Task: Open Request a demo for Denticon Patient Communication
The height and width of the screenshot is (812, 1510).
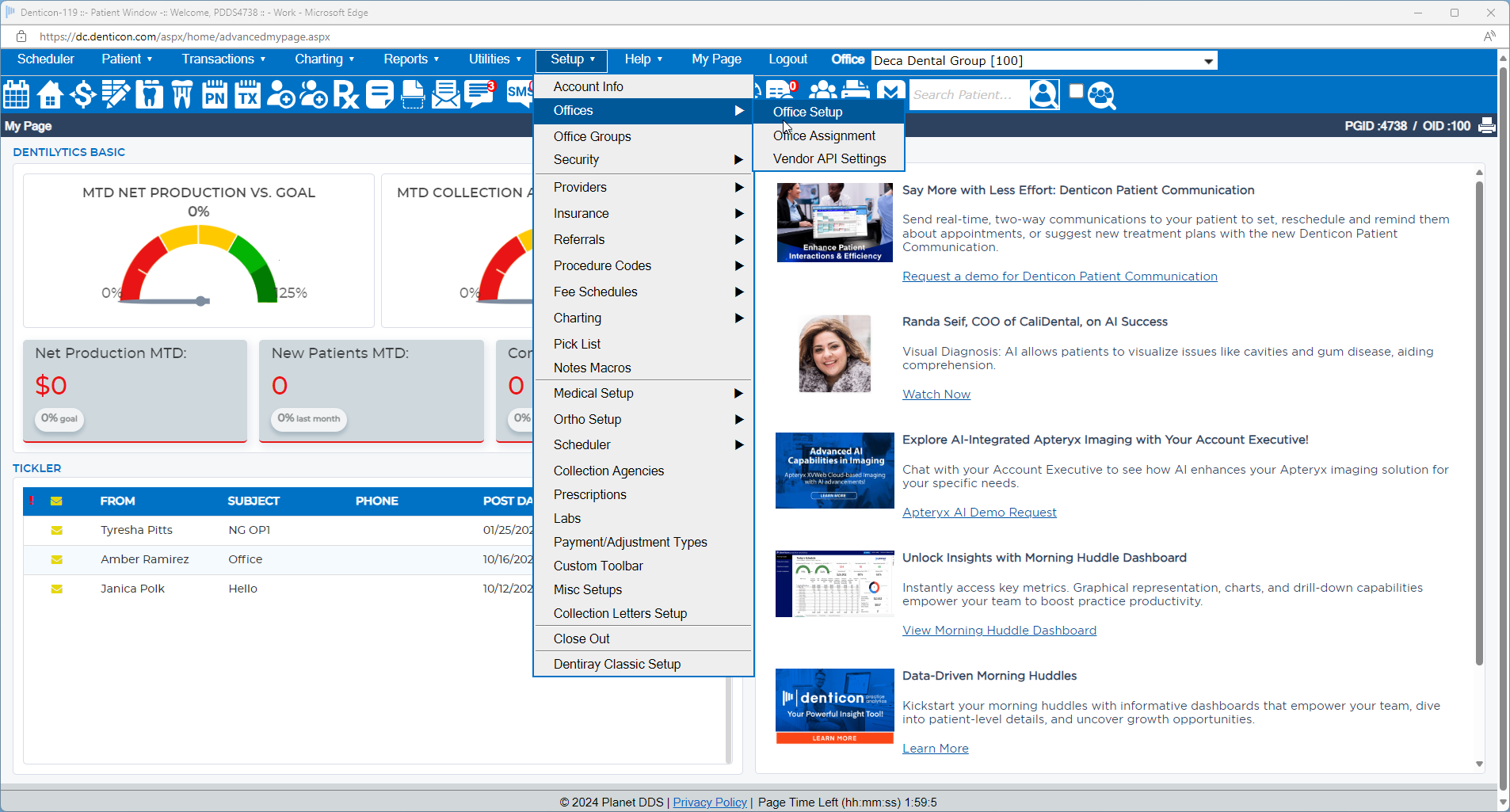Action: tap(1060, 276)
